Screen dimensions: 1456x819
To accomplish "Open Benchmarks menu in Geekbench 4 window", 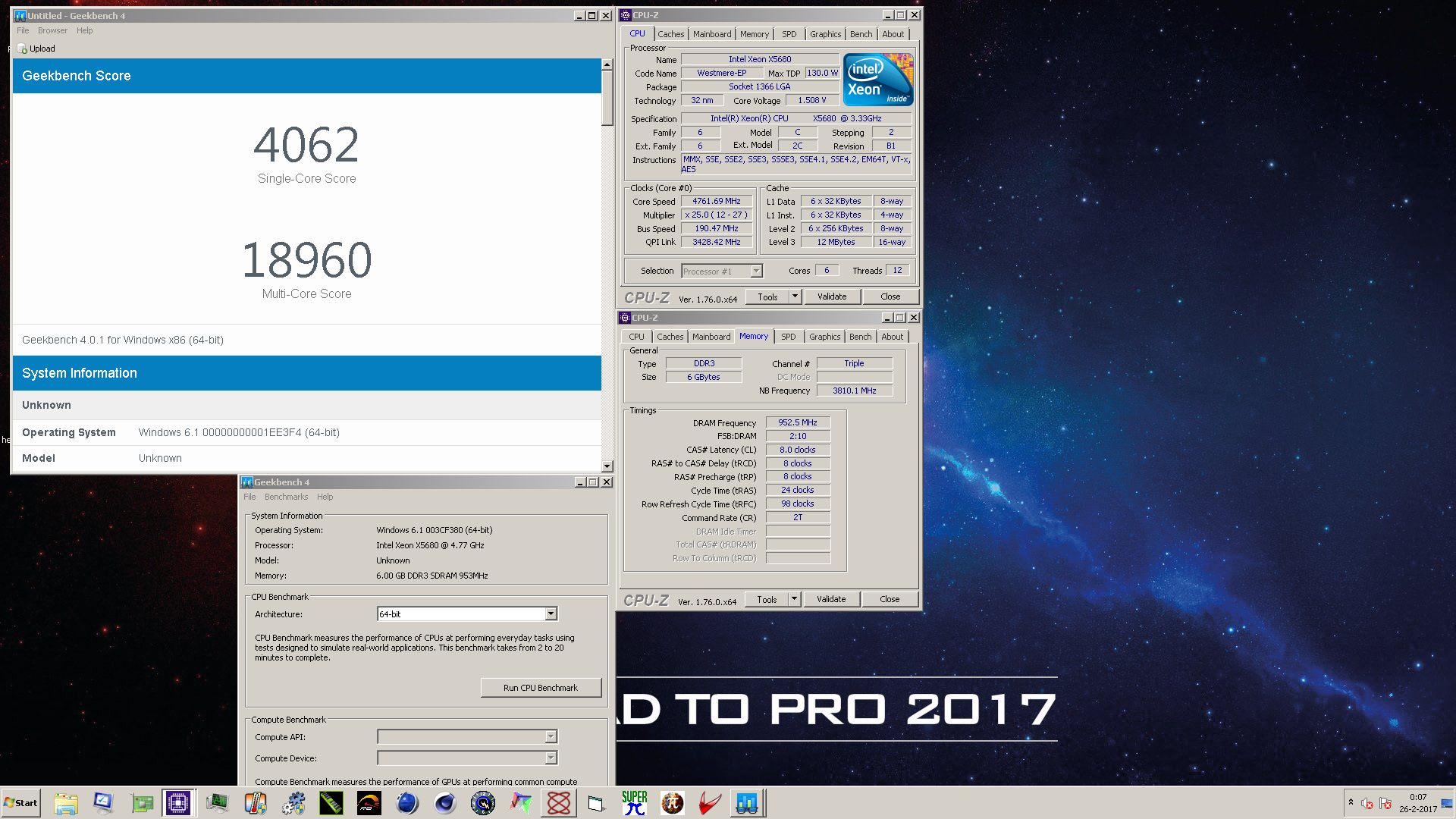I will pyautogui.click(x=286, y=497).
